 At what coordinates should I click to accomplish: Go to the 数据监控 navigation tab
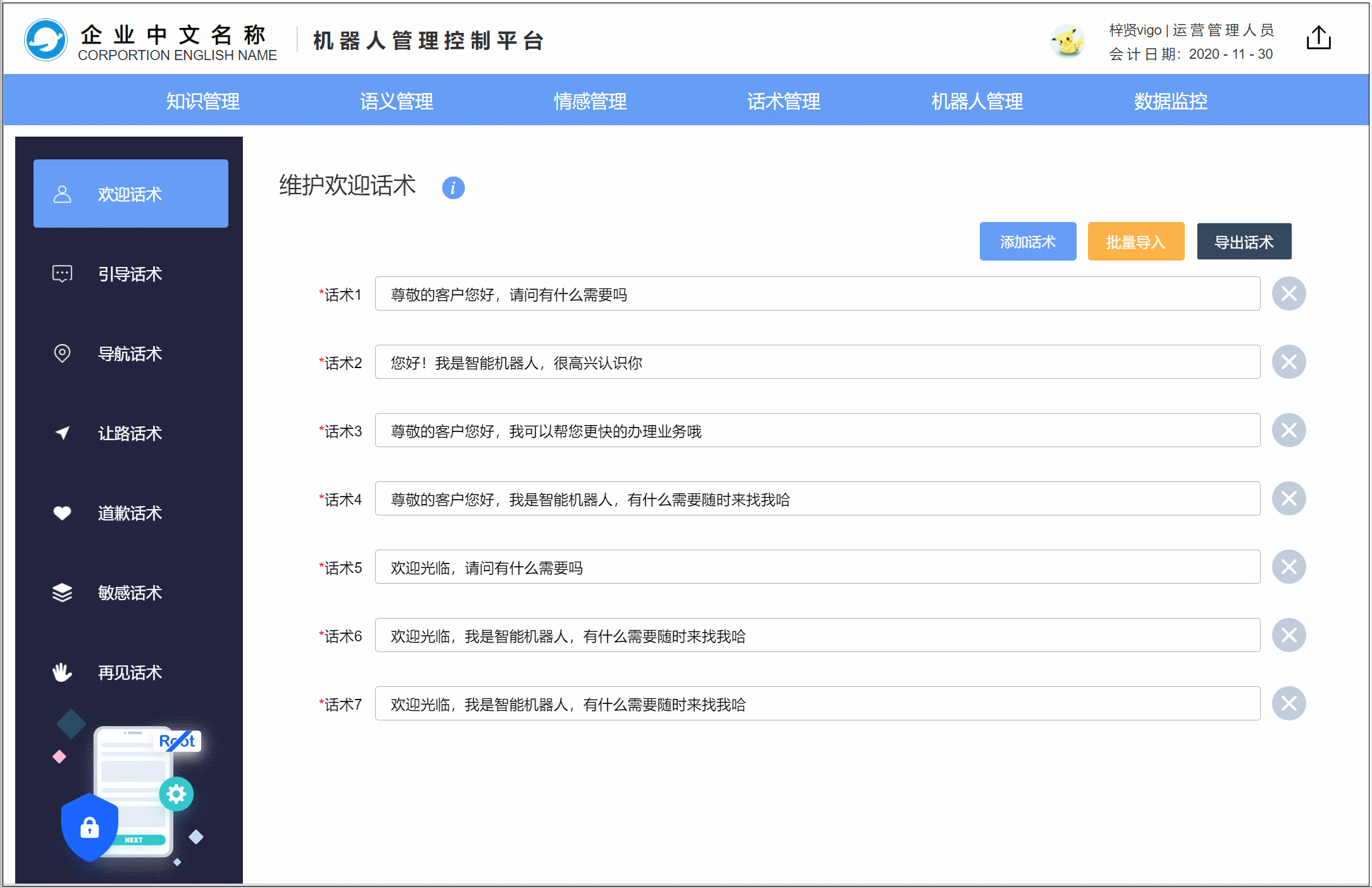tap(1170, 101)
